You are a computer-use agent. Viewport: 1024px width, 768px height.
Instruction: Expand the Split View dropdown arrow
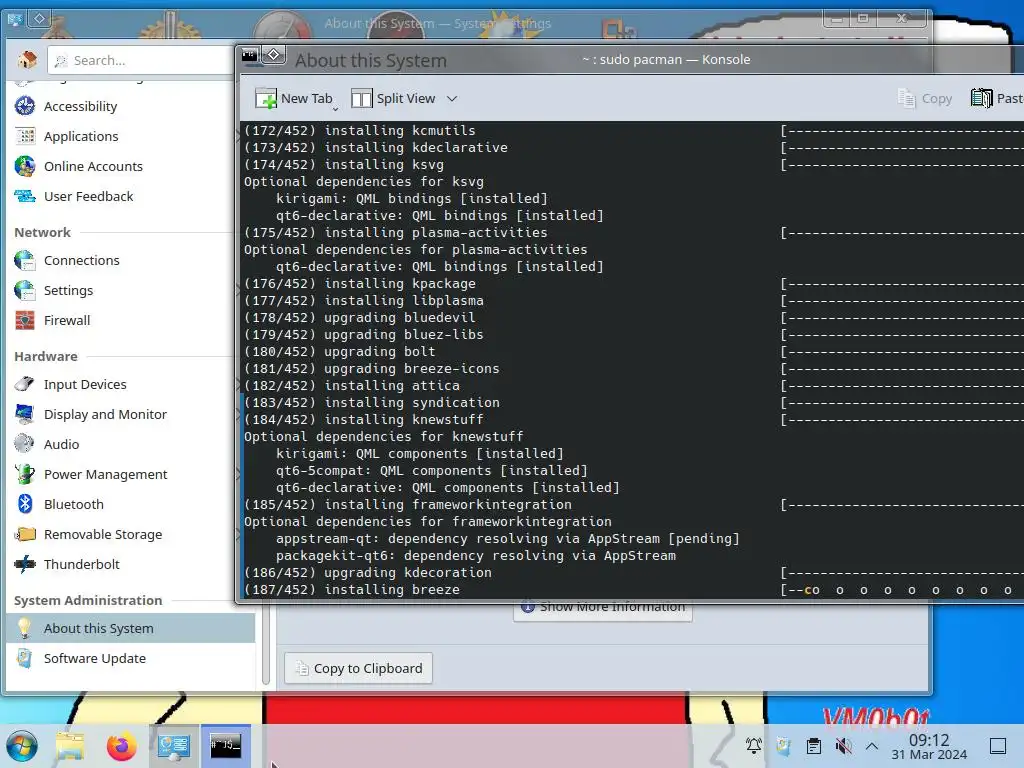(452, 99)
